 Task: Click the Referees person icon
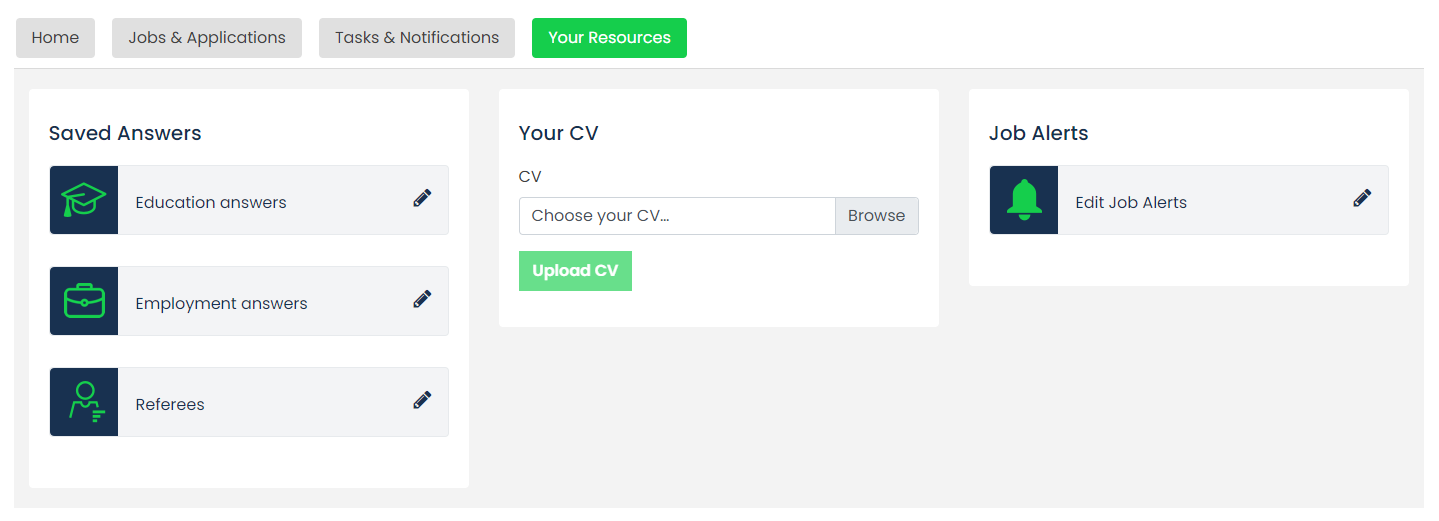point(84,402)
